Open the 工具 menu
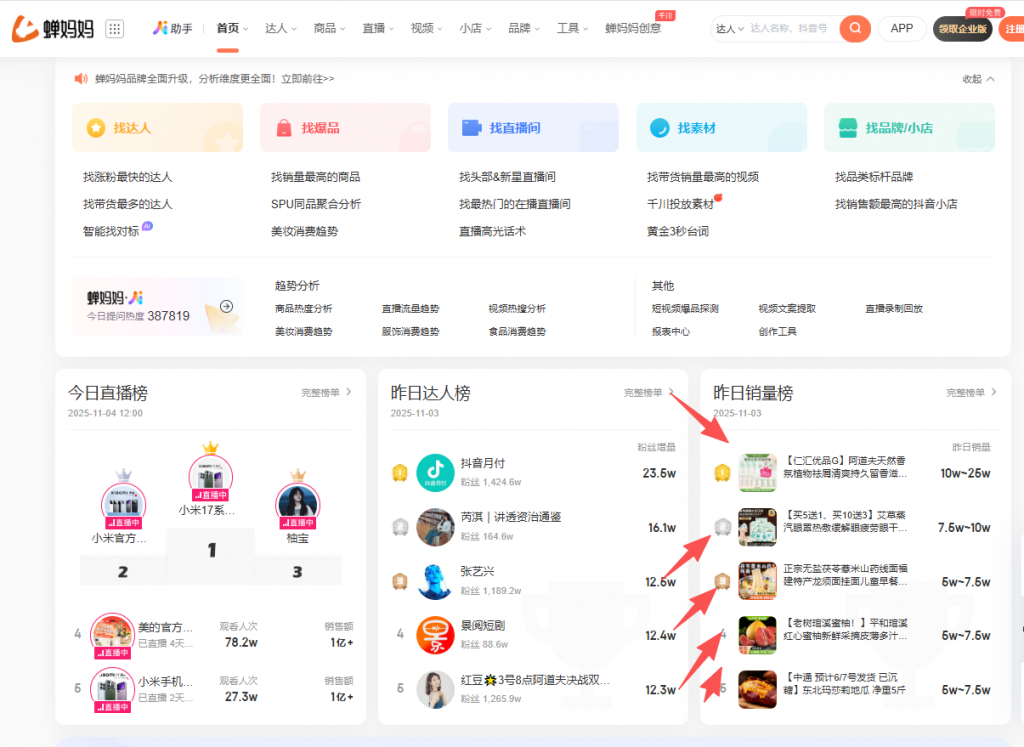 tap(566, 28)
